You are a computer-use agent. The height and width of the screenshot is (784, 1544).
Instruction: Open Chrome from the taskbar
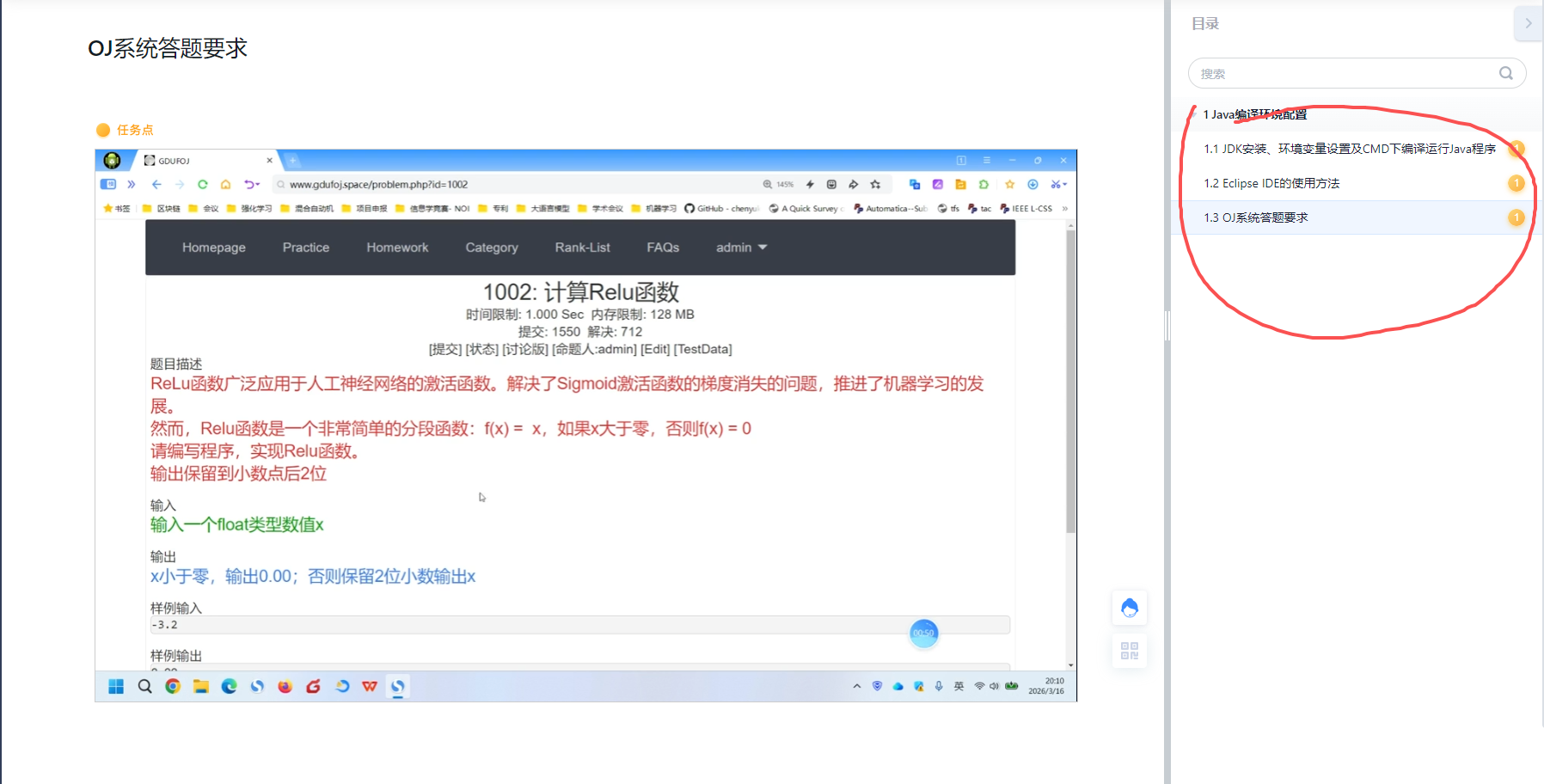click(173, 686)
